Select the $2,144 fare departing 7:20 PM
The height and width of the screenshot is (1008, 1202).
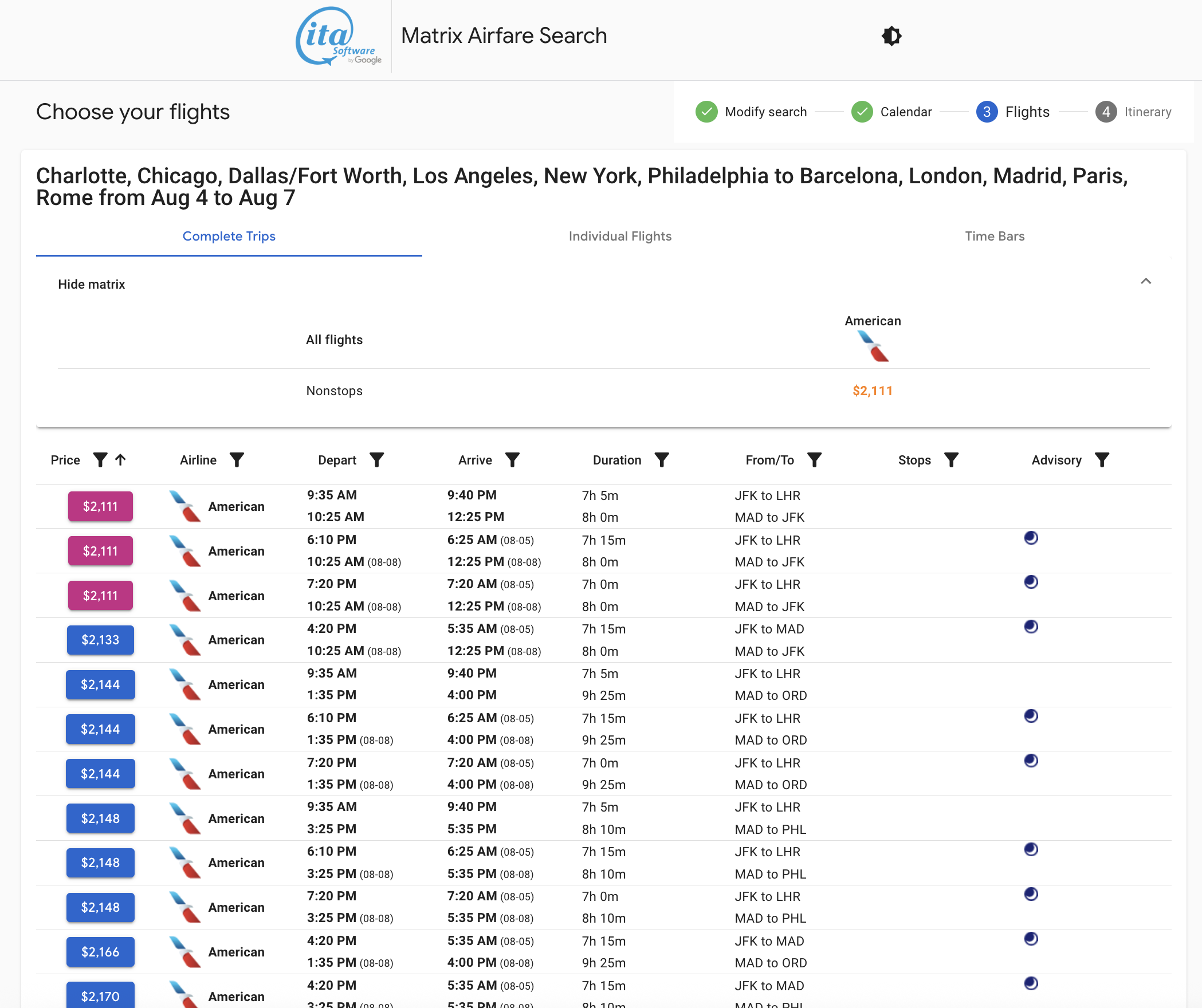coord(100,774)
